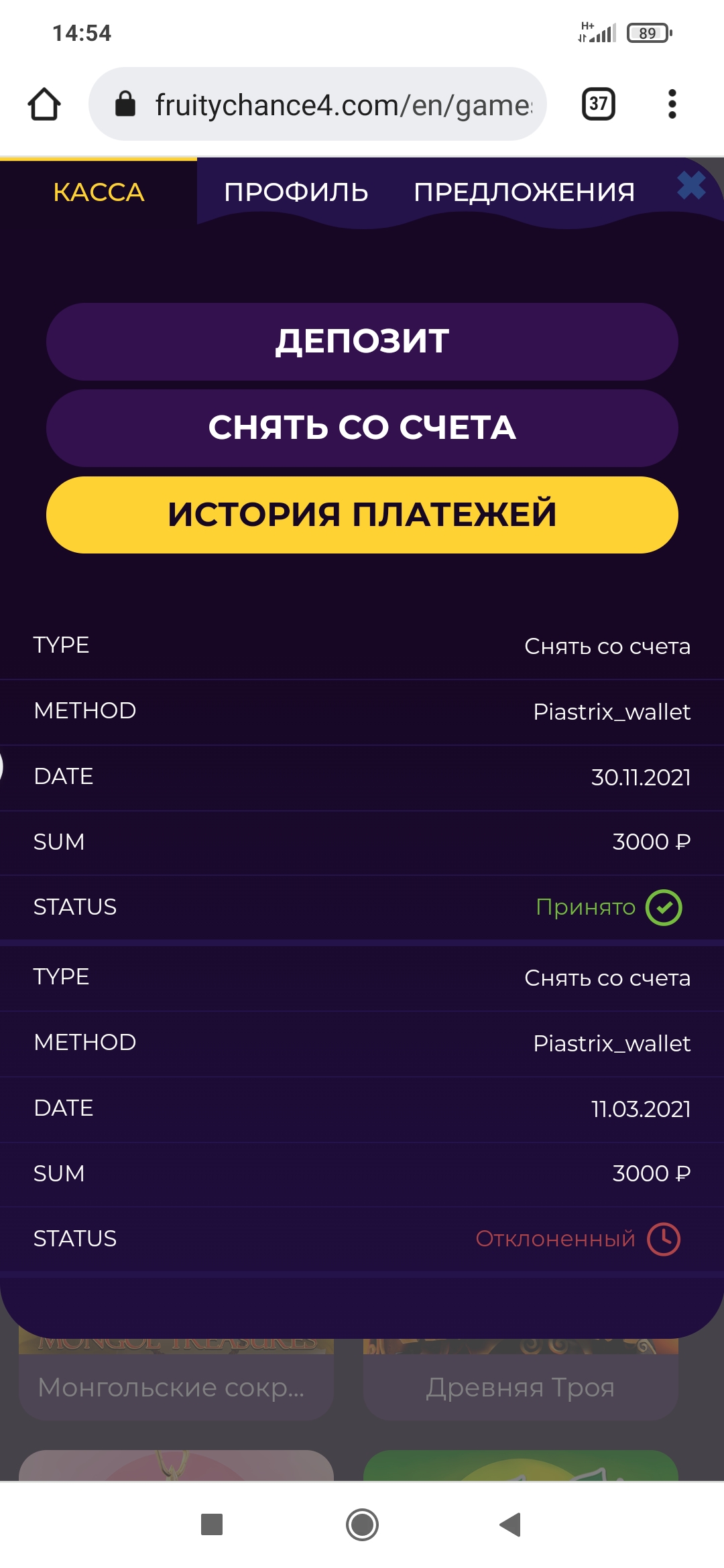The height and width of the screenshot is (1568, 724).
Task: Open the tab switcher showing 37 tabs
Action: point(598,105)
